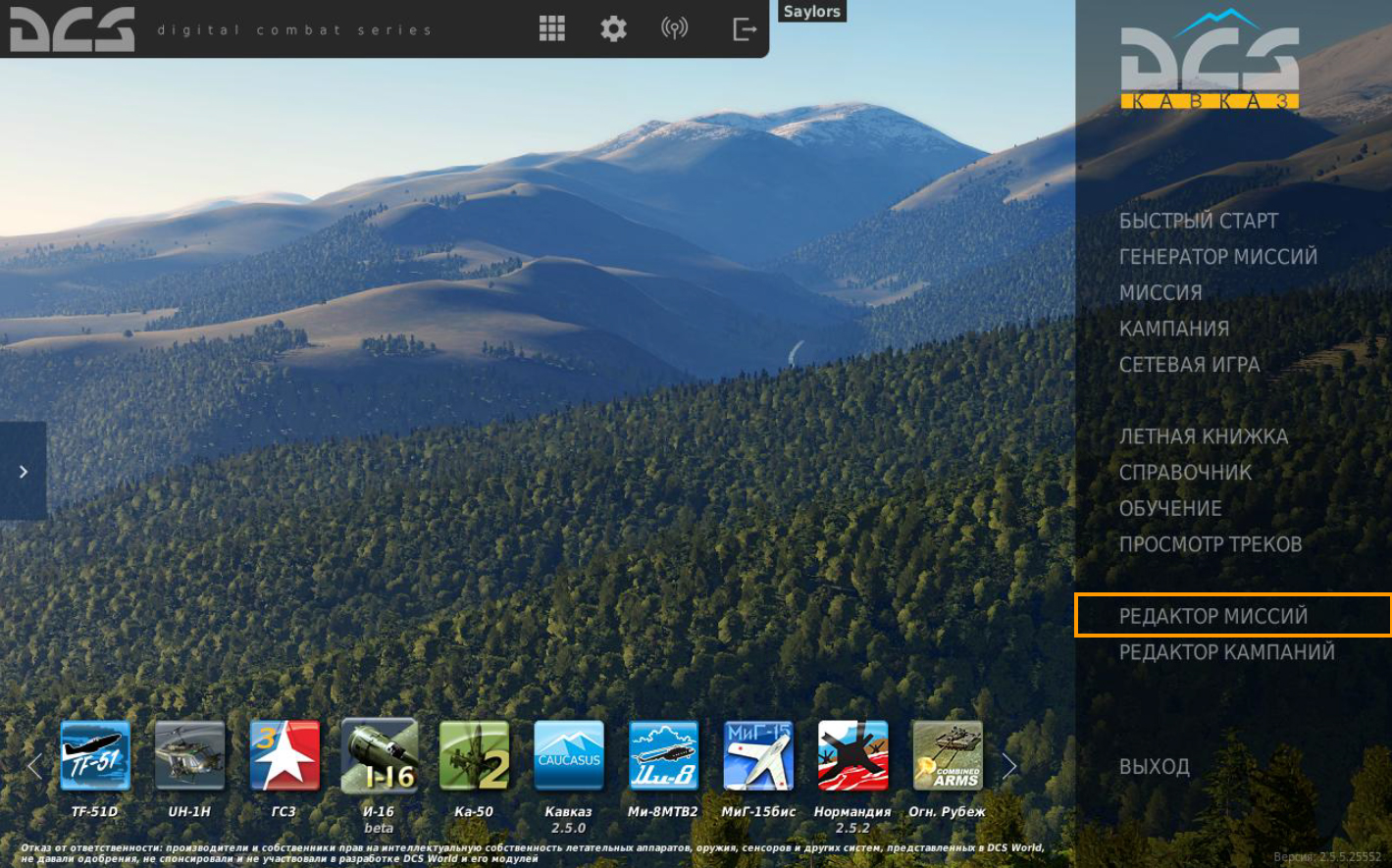
Task: Select the МиГ-15бис module icon
Action: [758, 755]
